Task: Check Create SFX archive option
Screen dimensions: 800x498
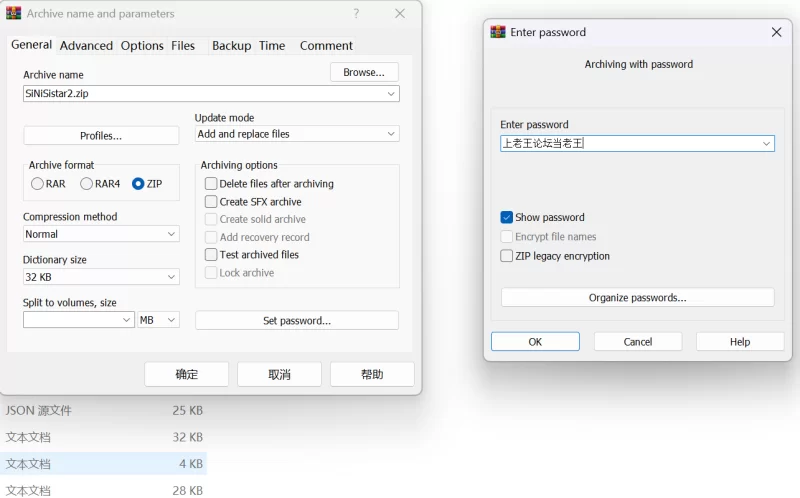Action: pyautogui.click(x=211, y=202)
